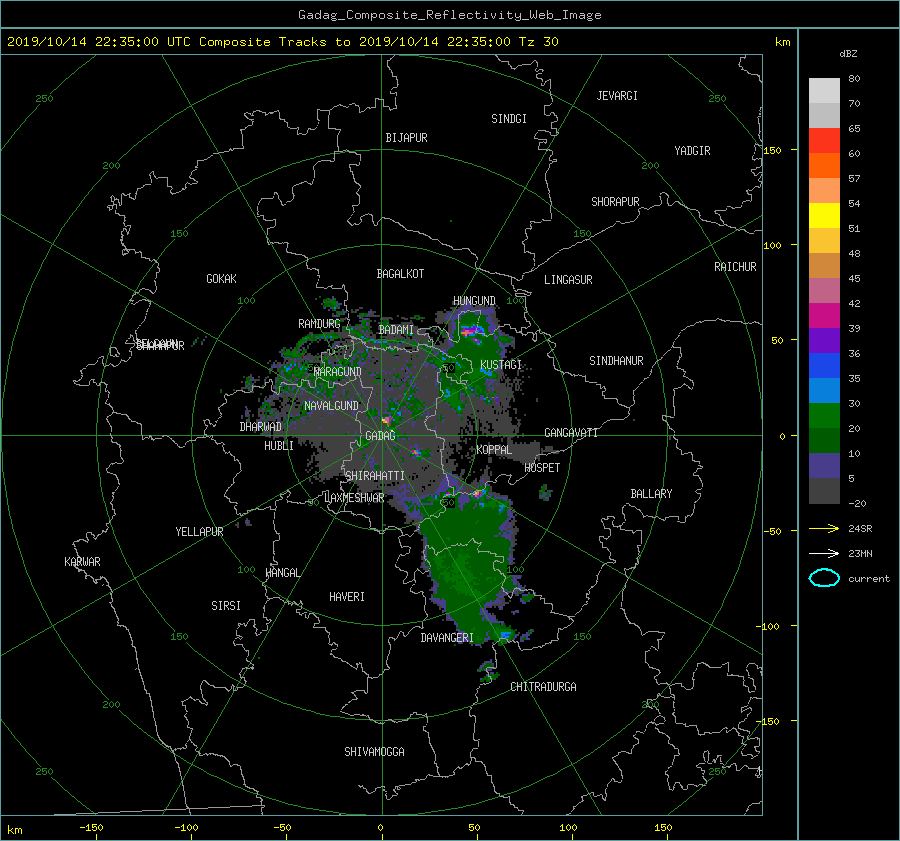Click the intense echo cell near HUNGUND

click(x=472, y=331)
